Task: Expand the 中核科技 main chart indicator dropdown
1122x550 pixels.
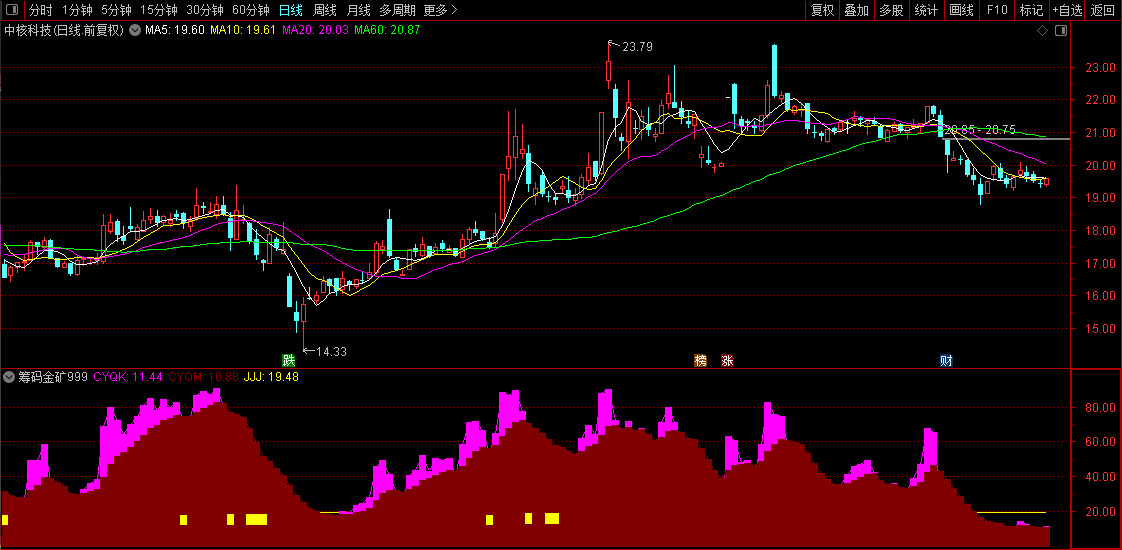Action: [x=135, y=31]
